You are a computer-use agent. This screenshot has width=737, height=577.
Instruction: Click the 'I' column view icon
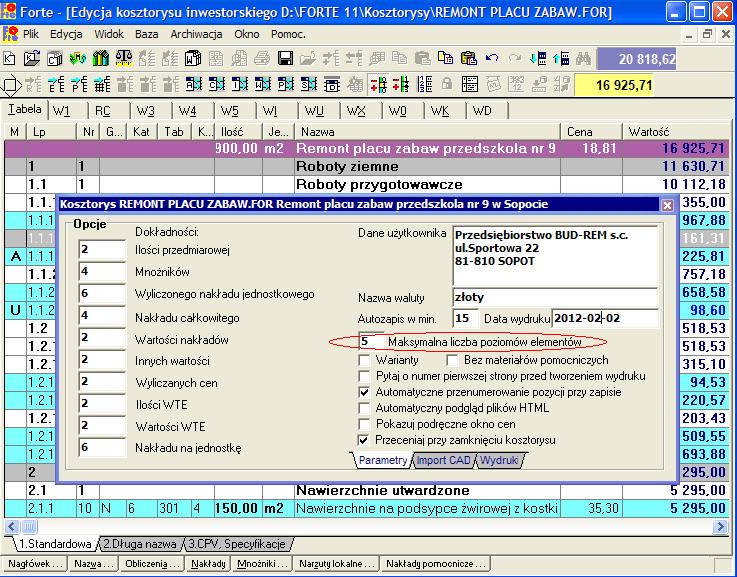(239, 85)
